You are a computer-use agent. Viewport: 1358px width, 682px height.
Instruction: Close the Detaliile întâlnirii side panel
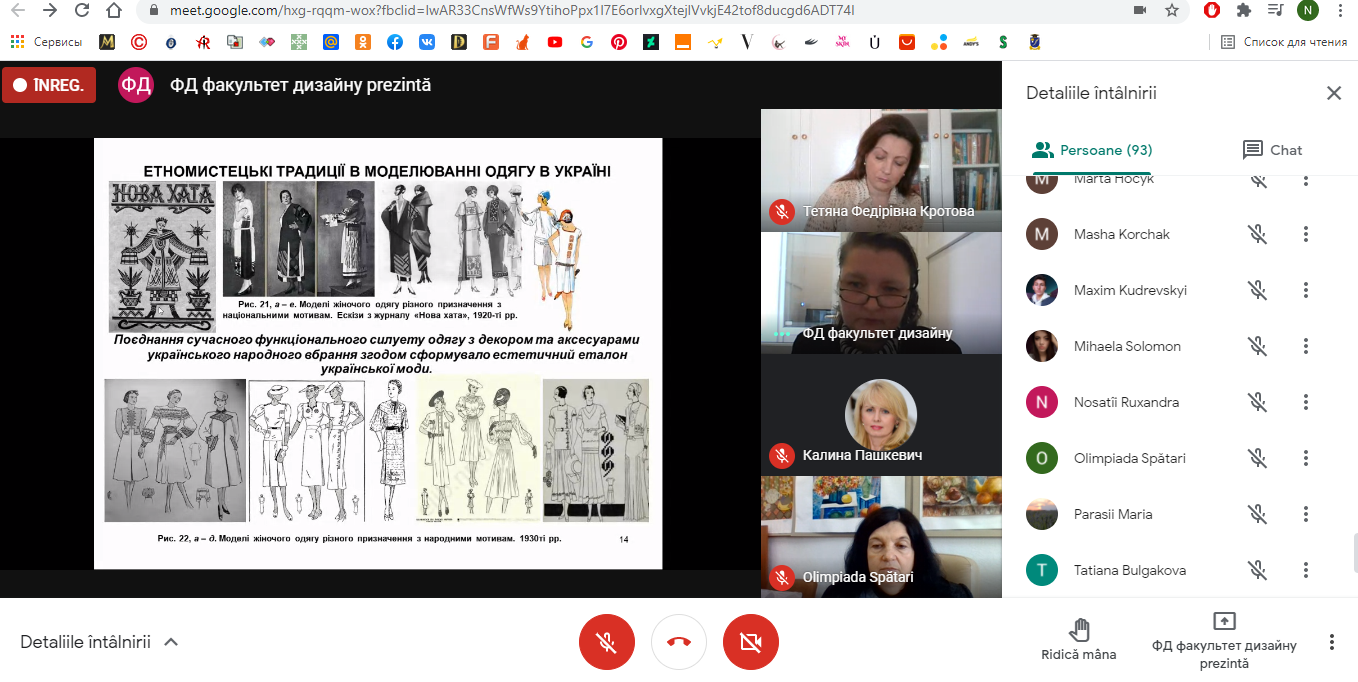(x=1333, y=93)
